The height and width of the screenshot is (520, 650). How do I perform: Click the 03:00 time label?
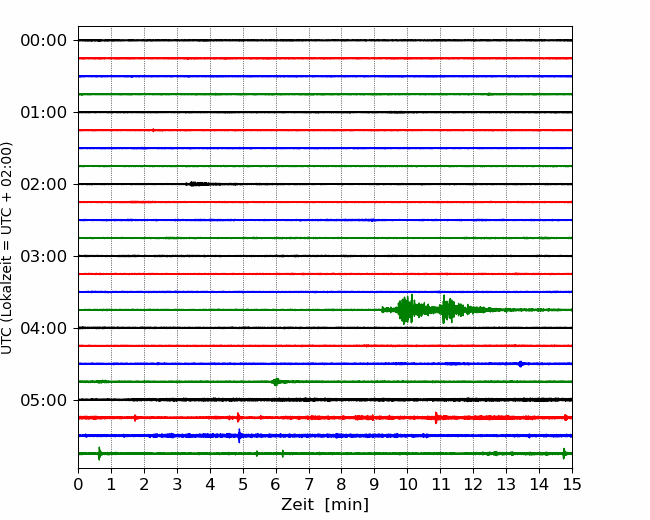[x=44, y=256]
